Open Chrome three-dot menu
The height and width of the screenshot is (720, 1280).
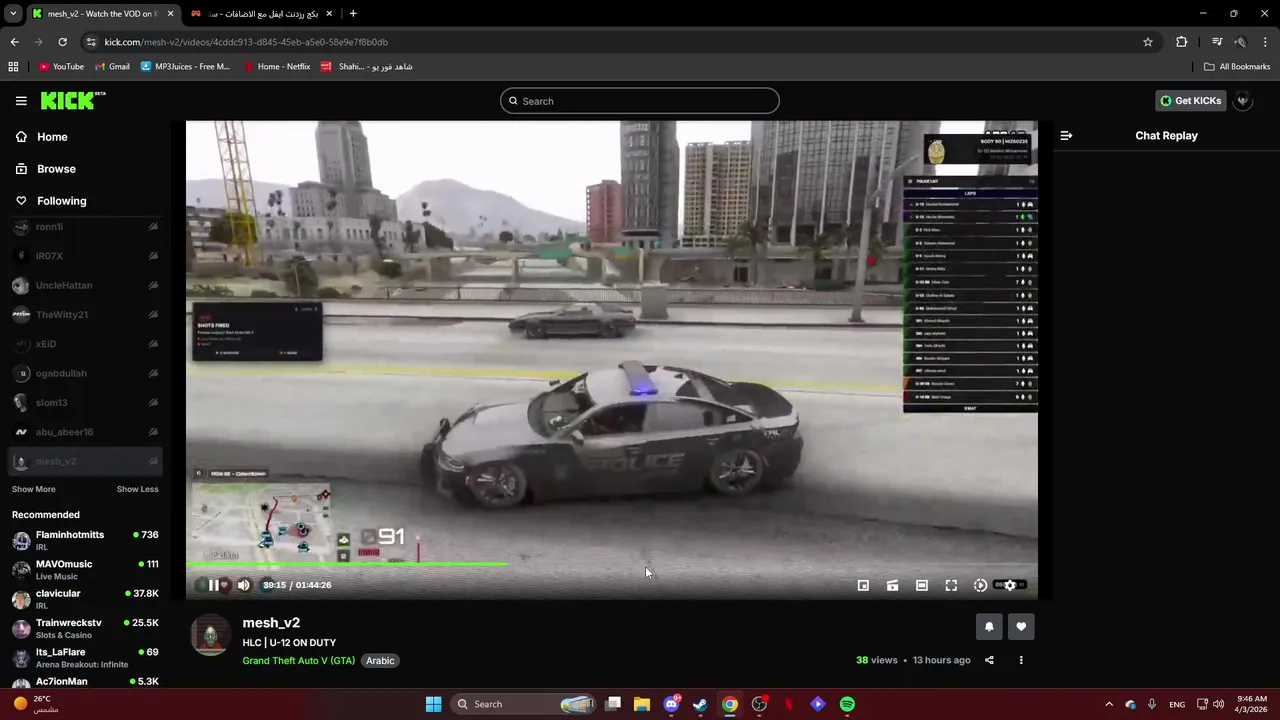pyautogui.click(x=1266, y=42)
